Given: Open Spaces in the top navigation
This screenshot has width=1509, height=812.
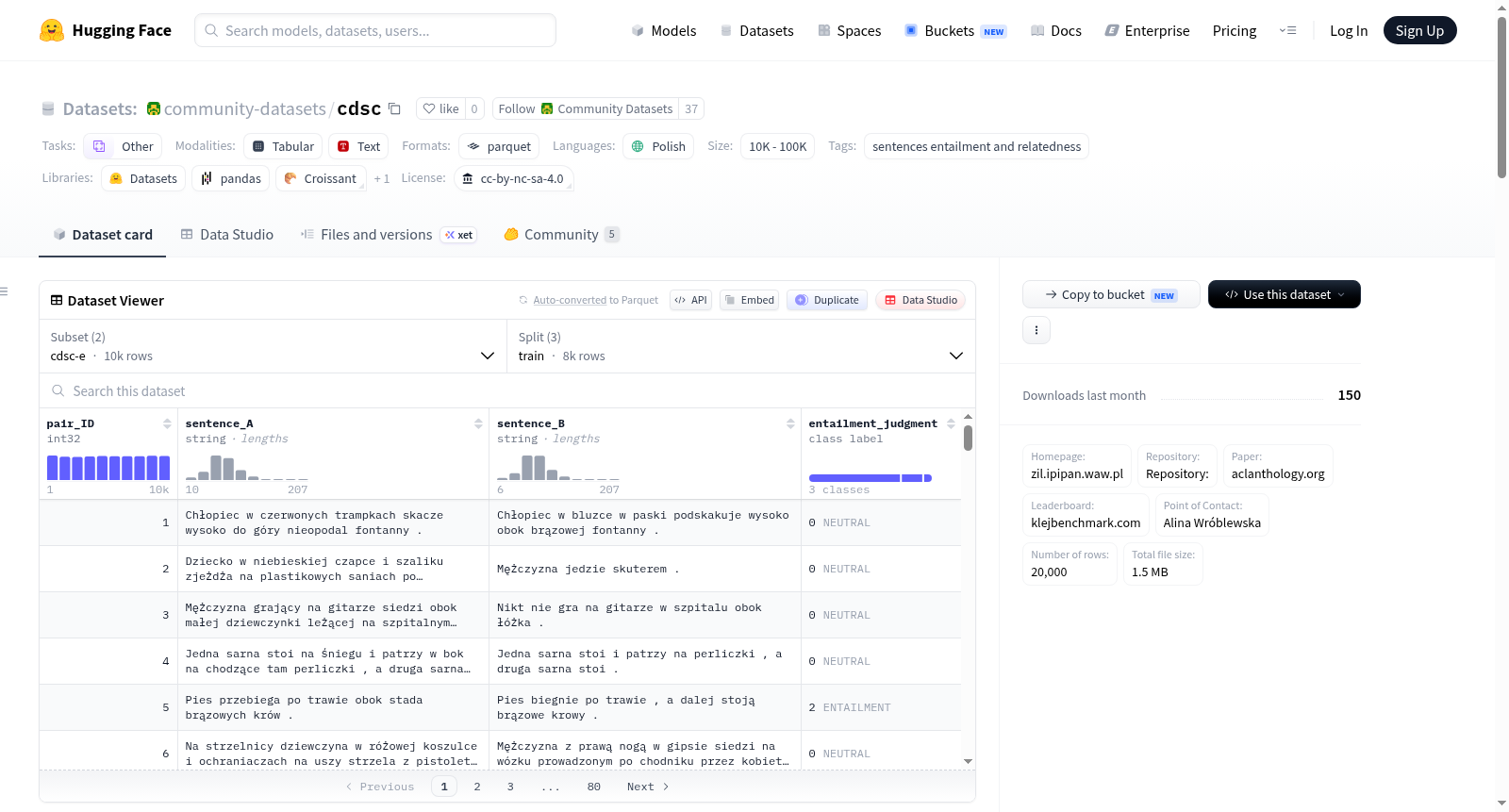Looking at the screenshot, I should tap(849, 30).
